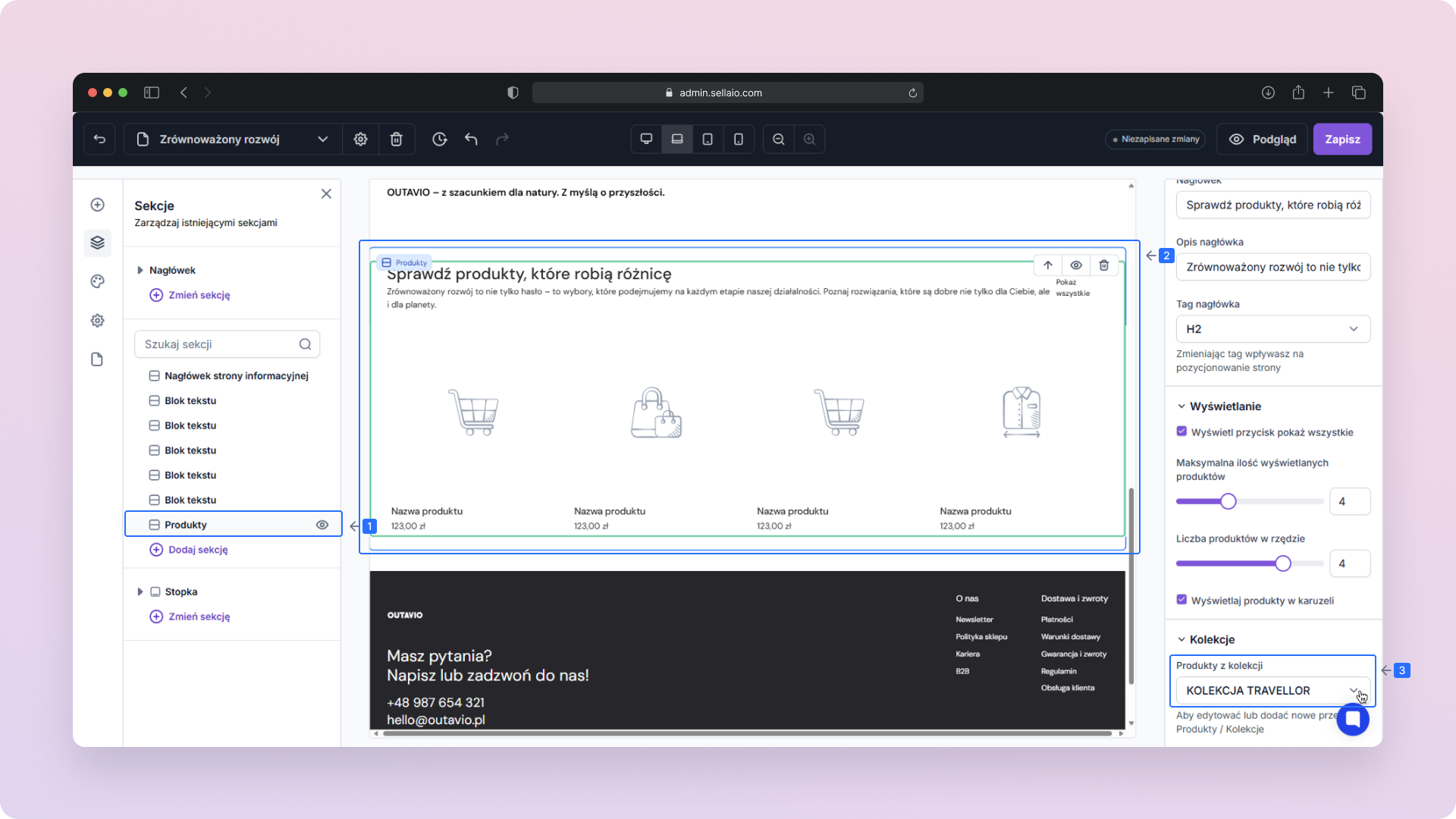The image size is (1456, 819).
Task: Switch to tablet viewport preview
Action: [708, 139]
